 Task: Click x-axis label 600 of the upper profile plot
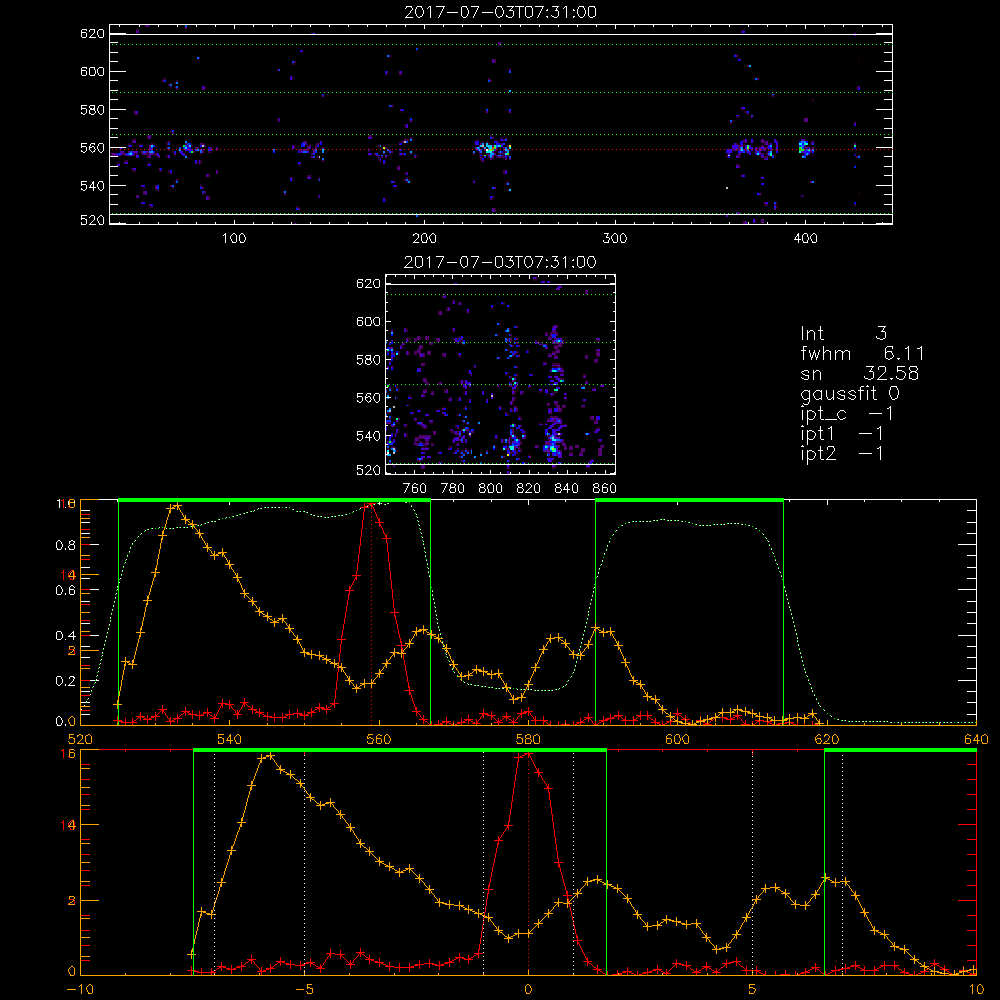[x=677, y=740]
